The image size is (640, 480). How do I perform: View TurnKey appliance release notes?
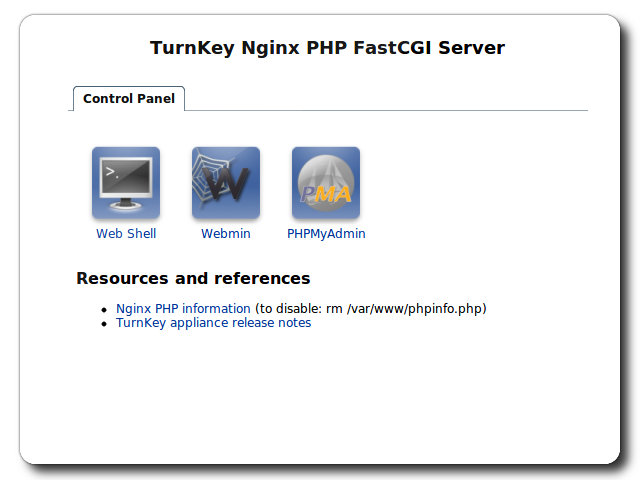click(x=213, y=323)
